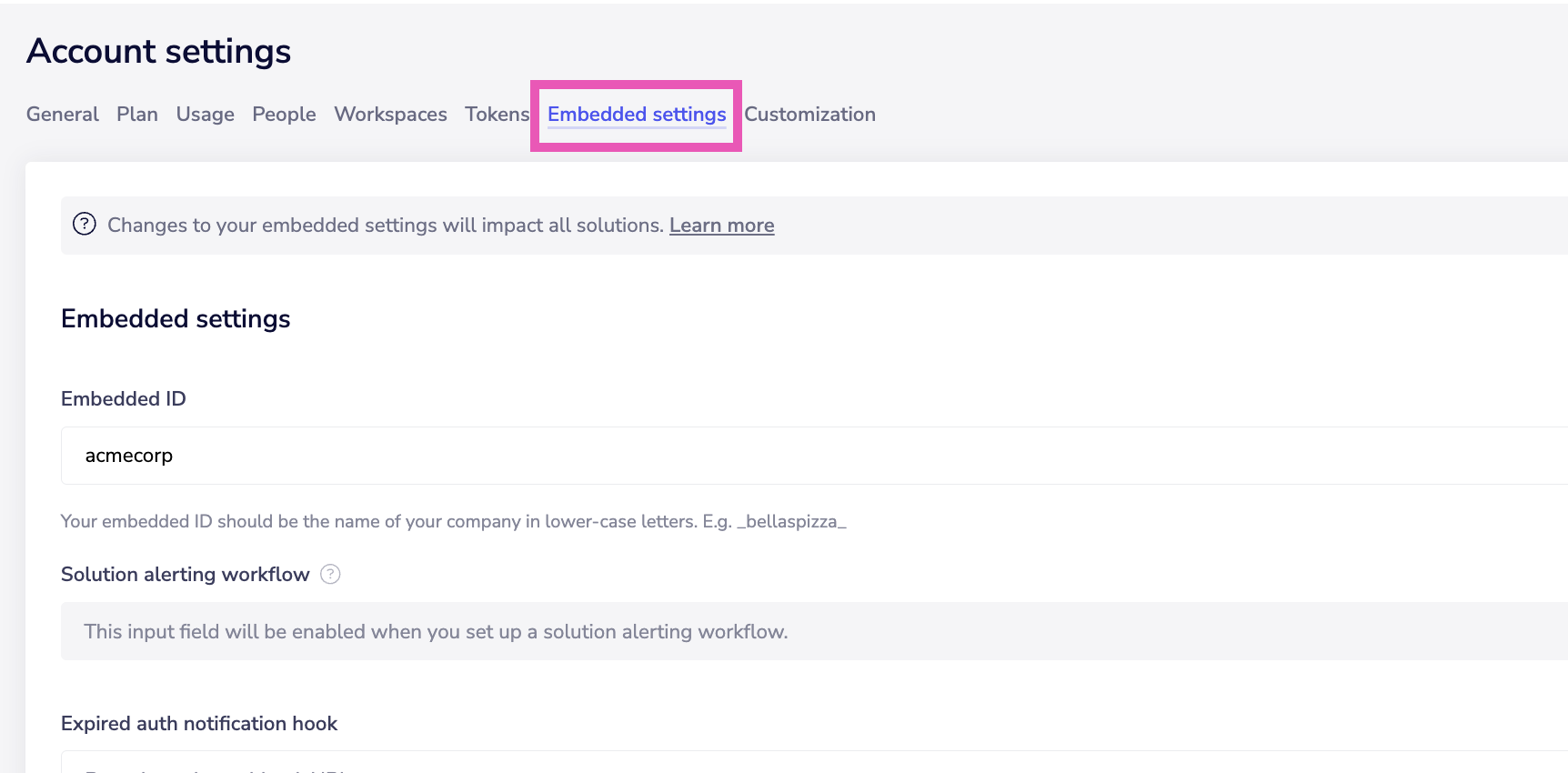Click the help icon beside Solution alerting workflow
Viewport: 1568px width, 773px height.
coord(331,574)
